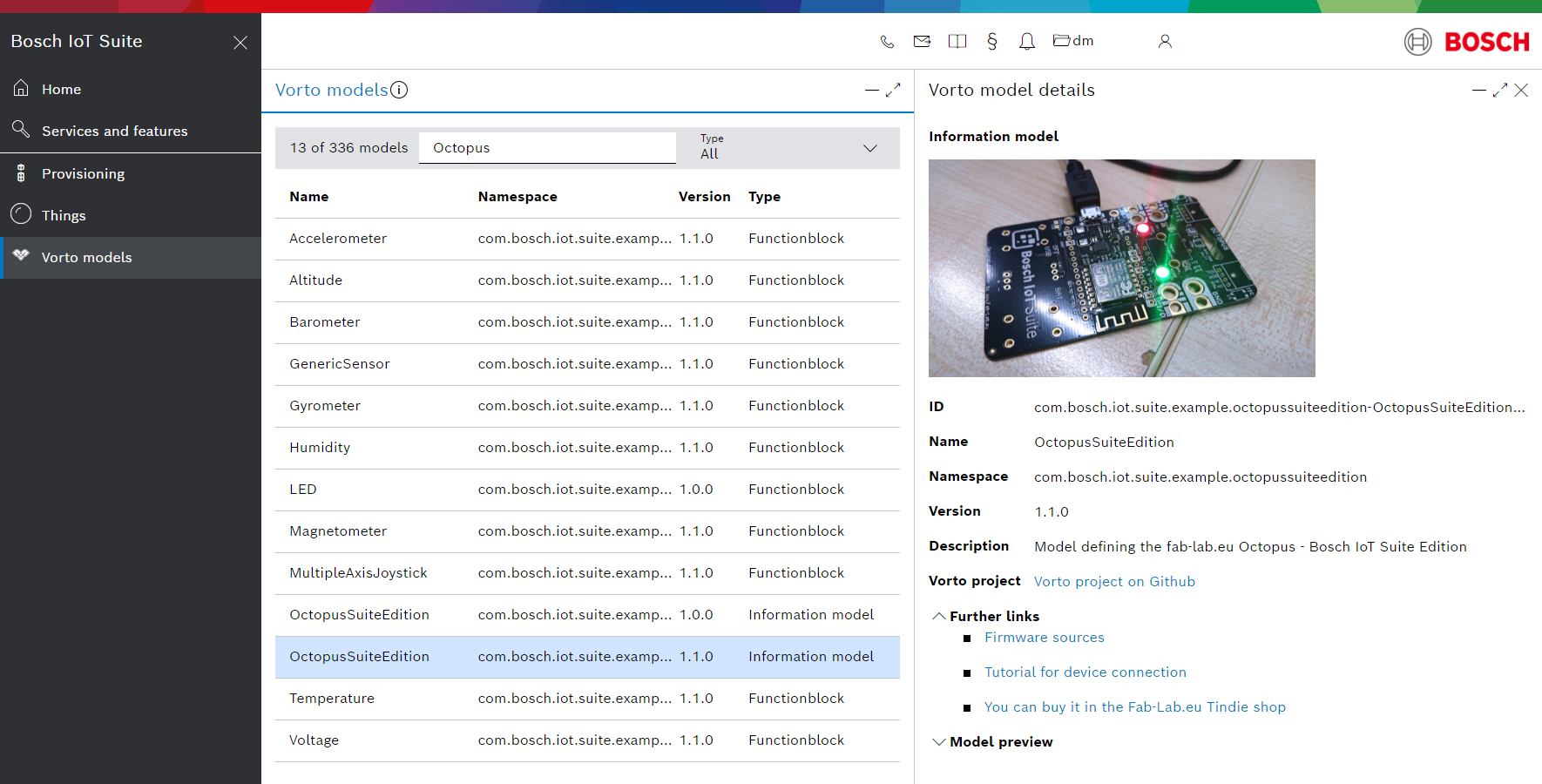1542x784 pixels.
Task: Expand the Vorto model details panel
Action: (1500, 90)
